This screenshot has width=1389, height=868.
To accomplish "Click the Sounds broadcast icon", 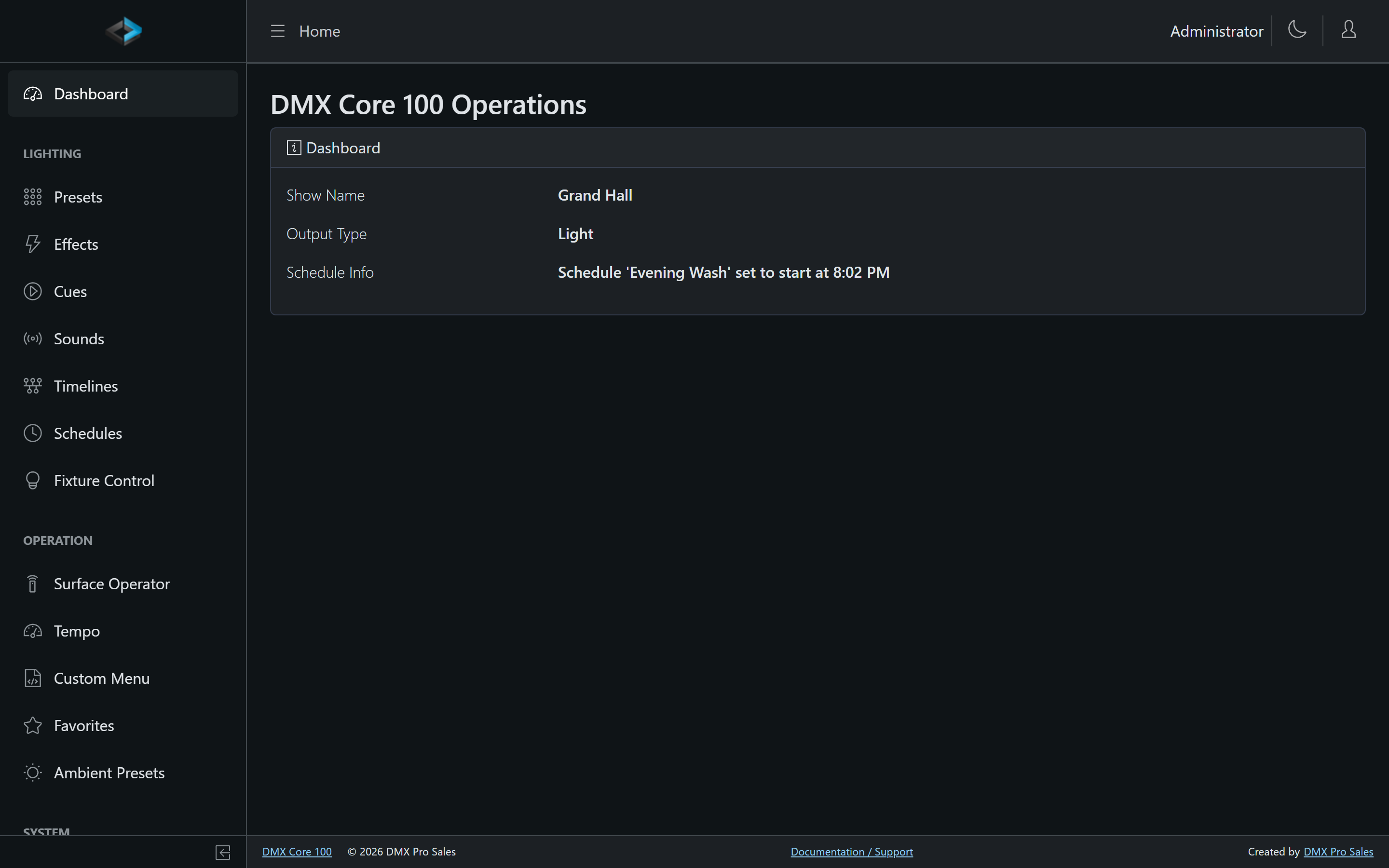I will [33, 339].
